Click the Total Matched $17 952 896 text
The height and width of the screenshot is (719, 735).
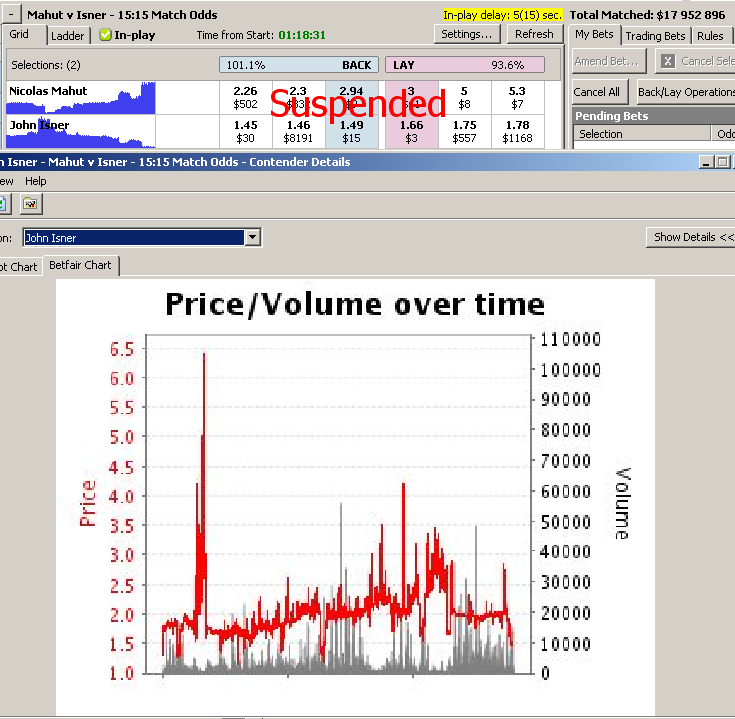pos(647,15)
